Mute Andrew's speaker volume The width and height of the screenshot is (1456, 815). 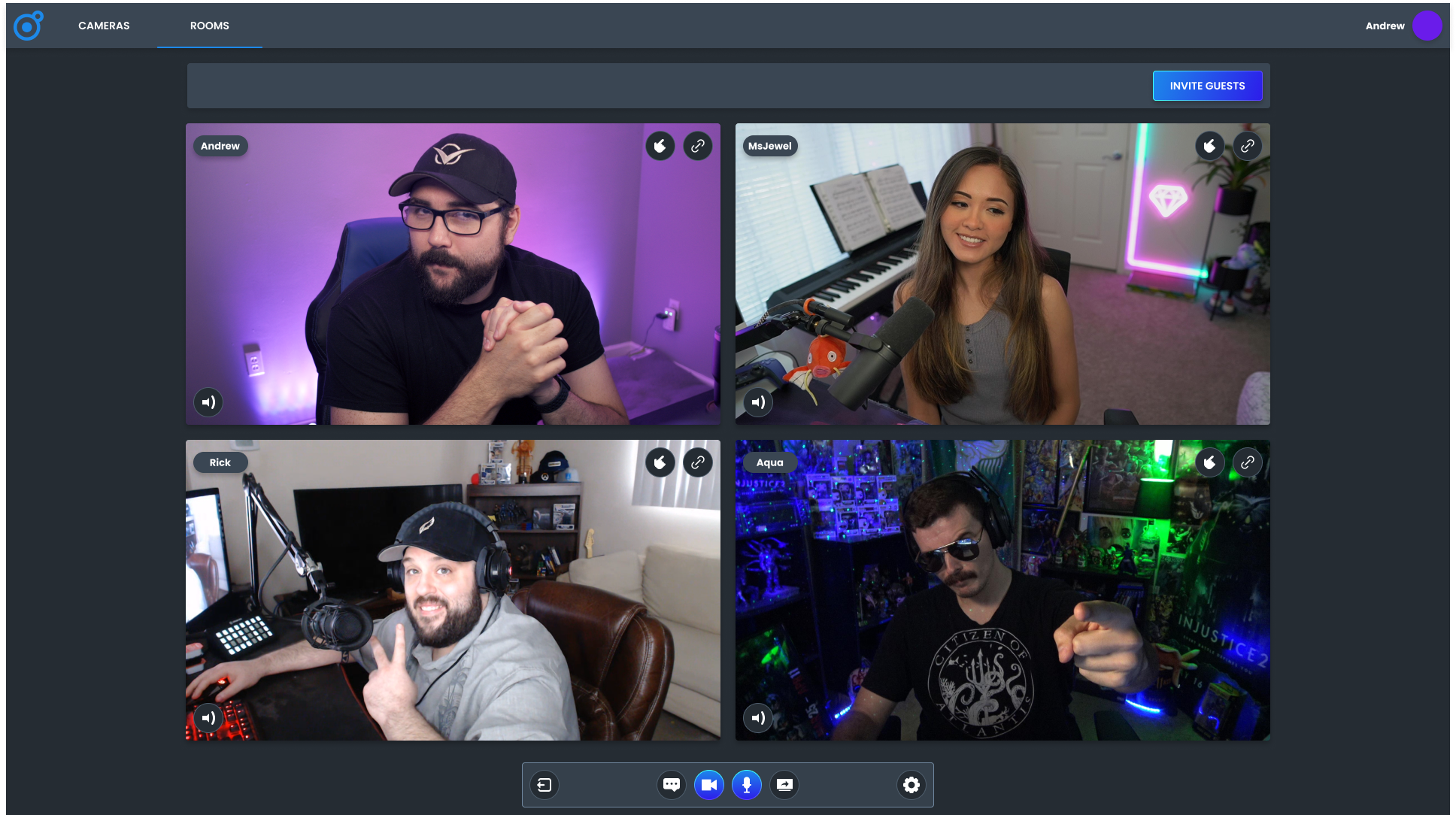point(208,402)
